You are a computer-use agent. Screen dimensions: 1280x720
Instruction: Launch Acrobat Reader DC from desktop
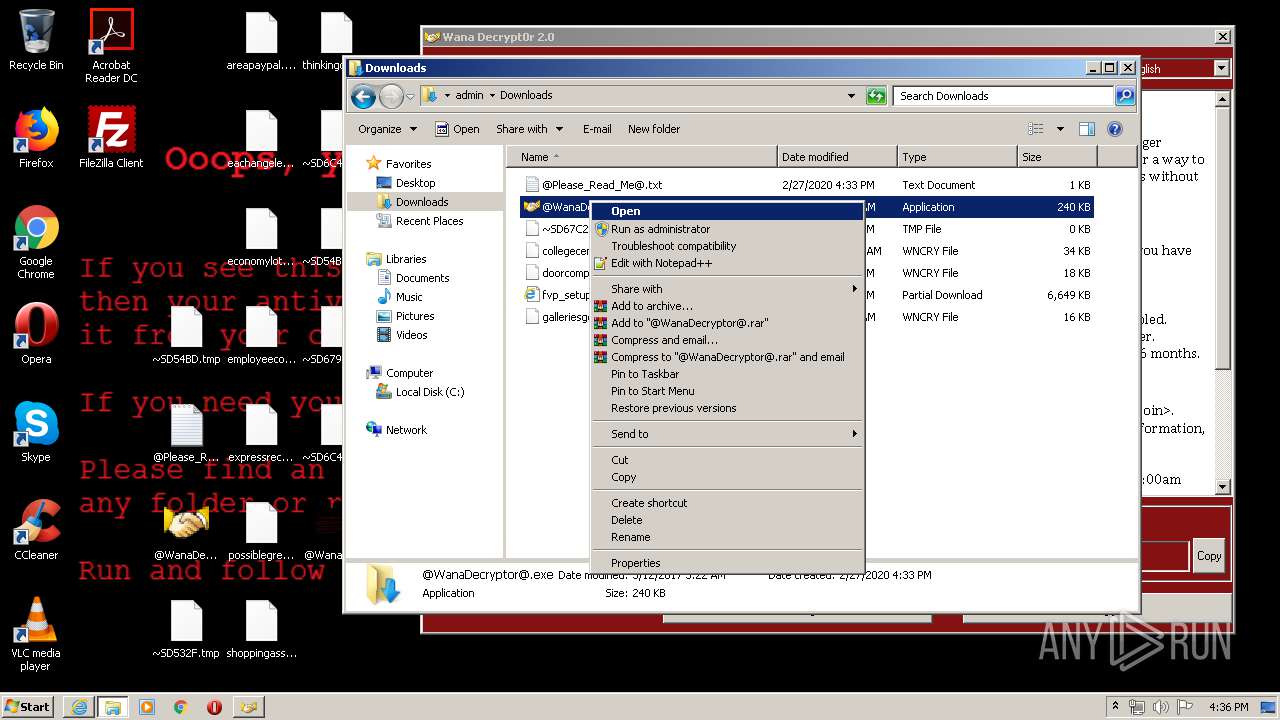111,45
